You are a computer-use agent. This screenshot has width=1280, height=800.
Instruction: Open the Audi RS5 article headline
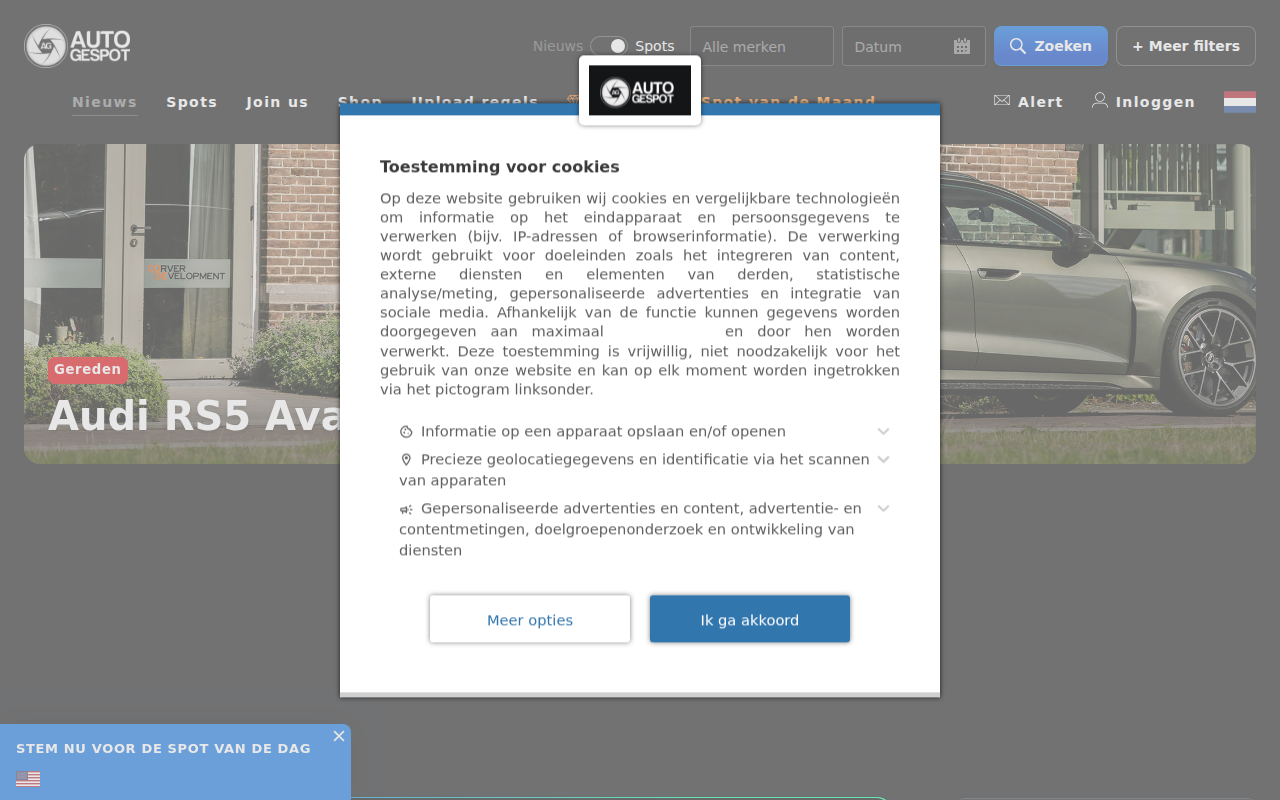pyautogui.click(x=195, y=416)
